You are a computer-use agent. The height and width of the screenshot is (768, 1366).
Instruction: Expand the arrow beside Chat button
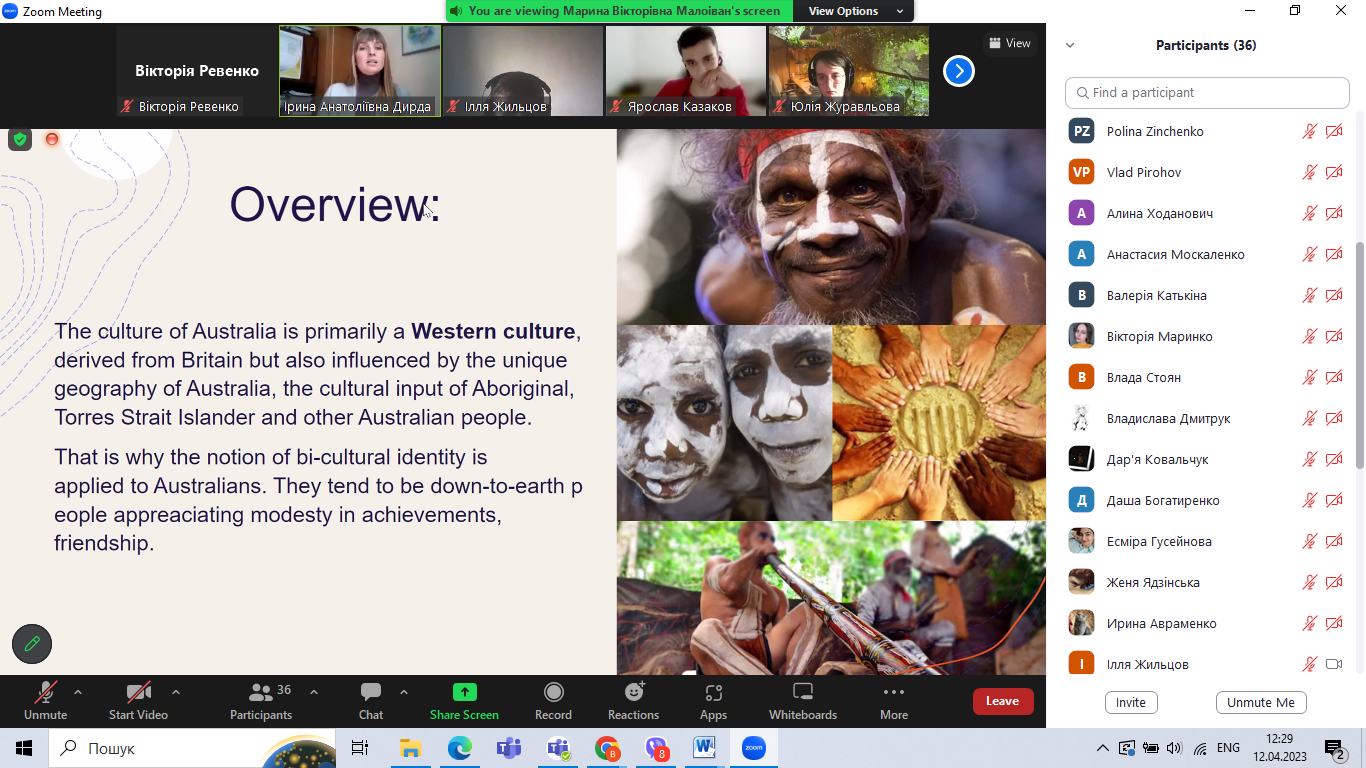pos(404,692)
